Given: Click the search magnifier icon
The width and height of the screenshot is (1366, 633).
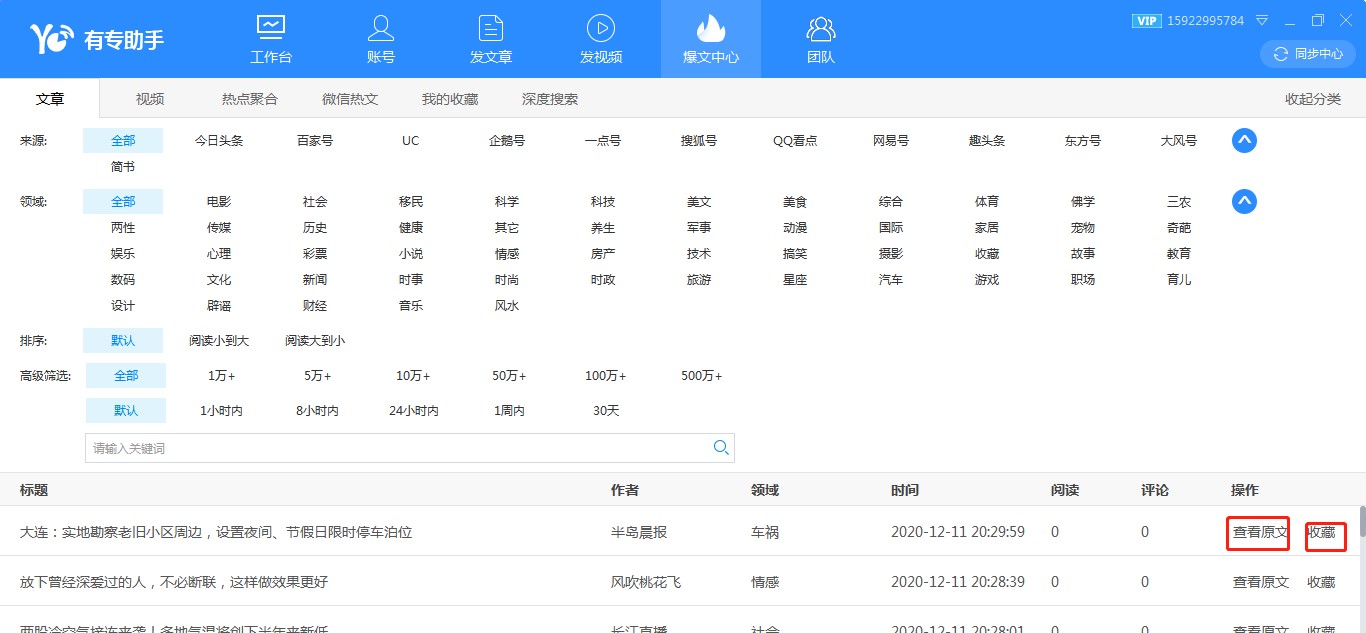Looking at the screenshot, I should pyautogui.click(x=720, y=448).
